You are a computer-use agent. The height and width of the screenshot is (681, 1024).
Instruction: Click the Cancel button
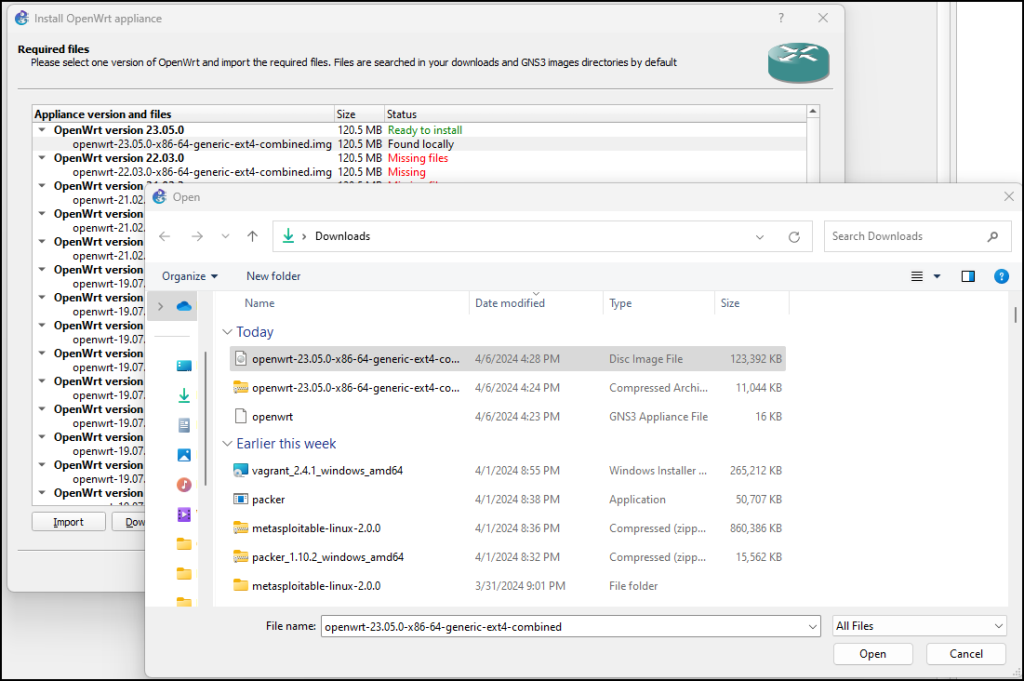pos(966,654)
